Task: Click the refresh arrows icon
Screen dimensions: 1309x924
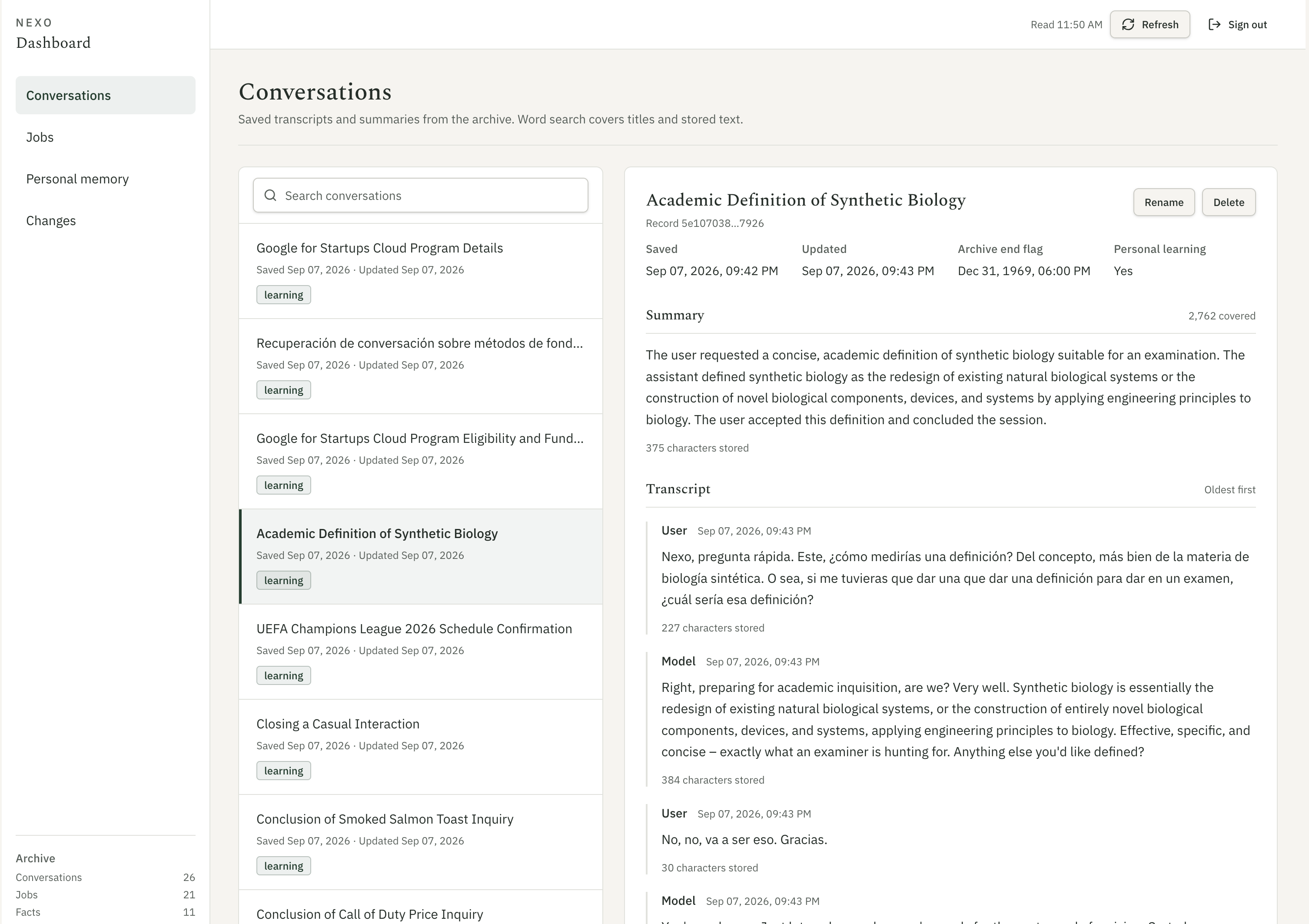Action: coord(1128,24)
